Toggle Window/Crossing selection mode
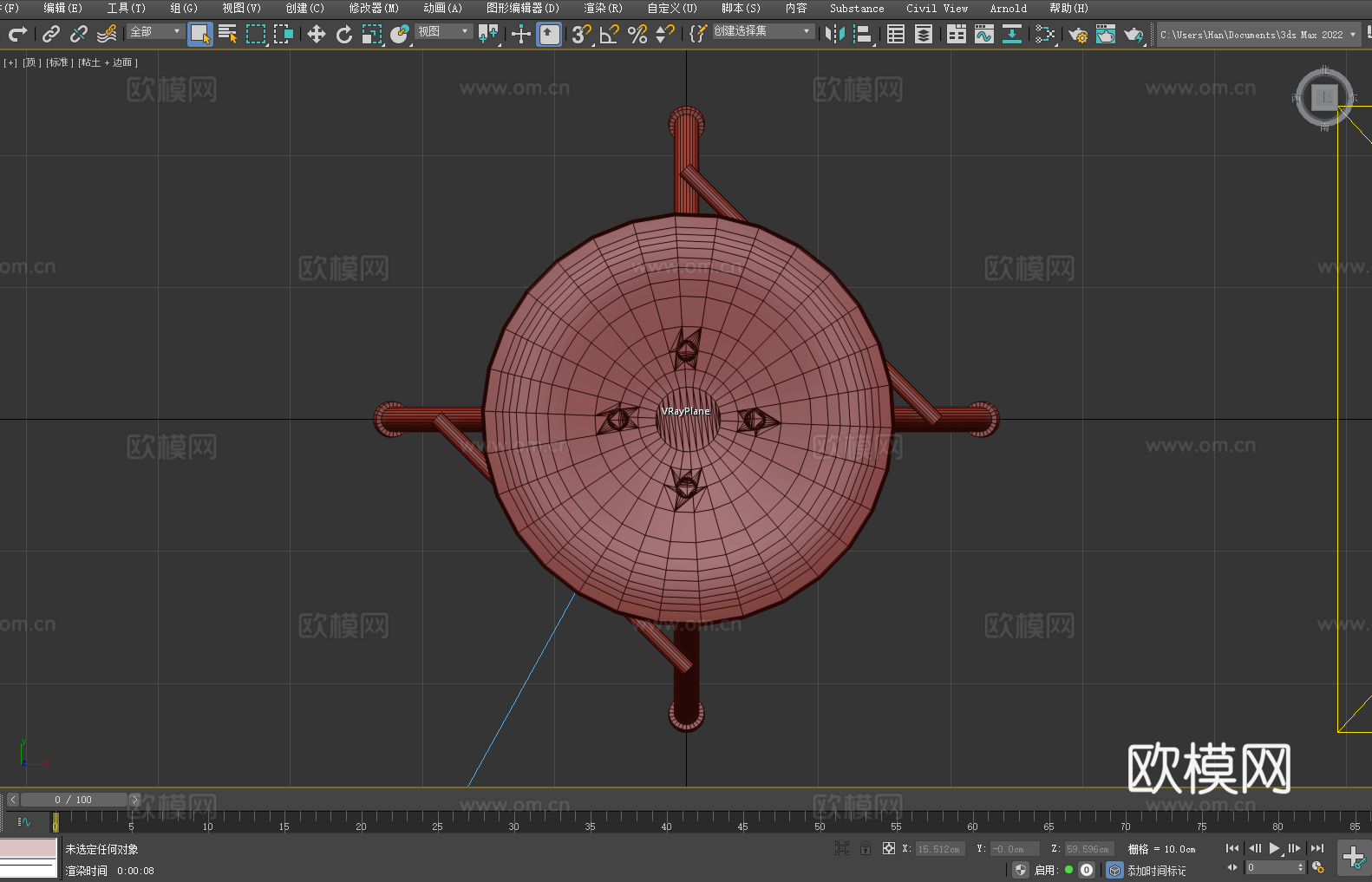Screen dimensions: 1372x882 click(284, 34)
